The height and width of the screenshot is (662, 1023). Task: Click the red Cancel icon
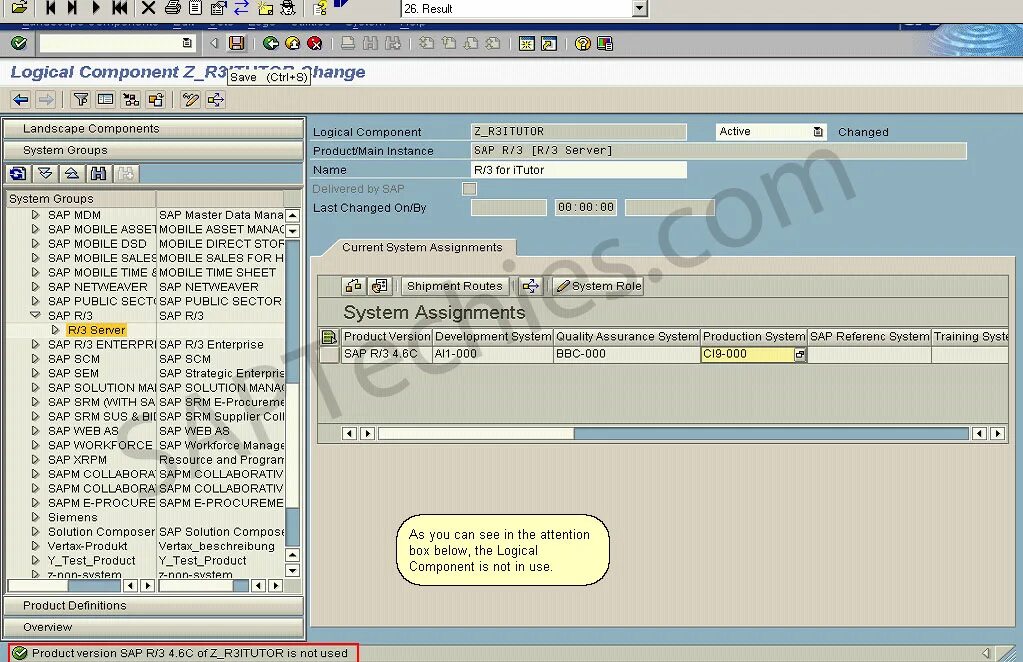tap(314, 44)
